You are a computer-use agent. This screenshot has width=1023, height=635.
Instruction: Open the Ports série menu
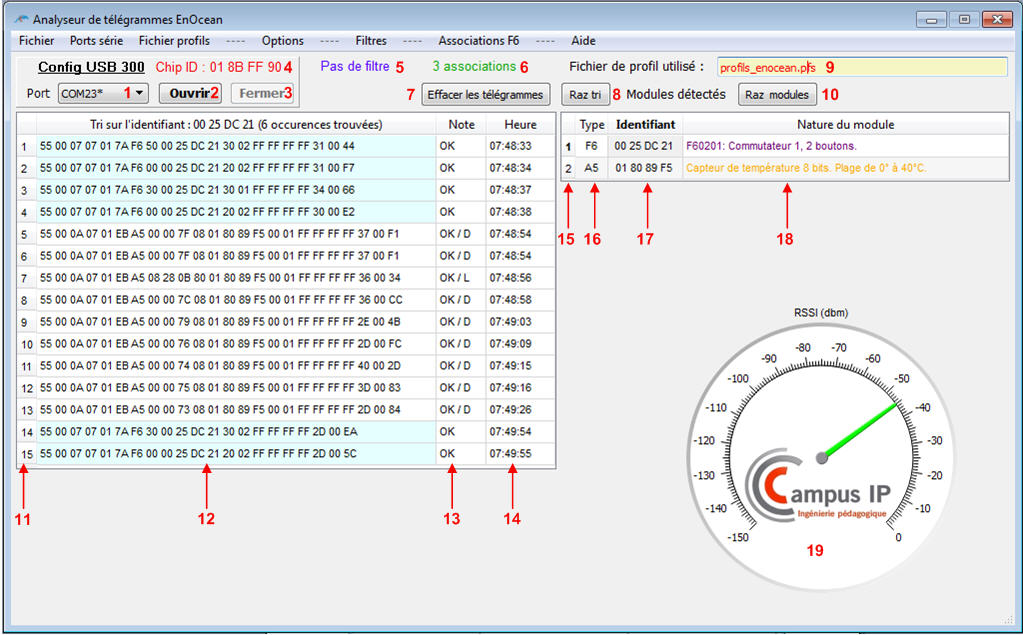coord(96,41)
